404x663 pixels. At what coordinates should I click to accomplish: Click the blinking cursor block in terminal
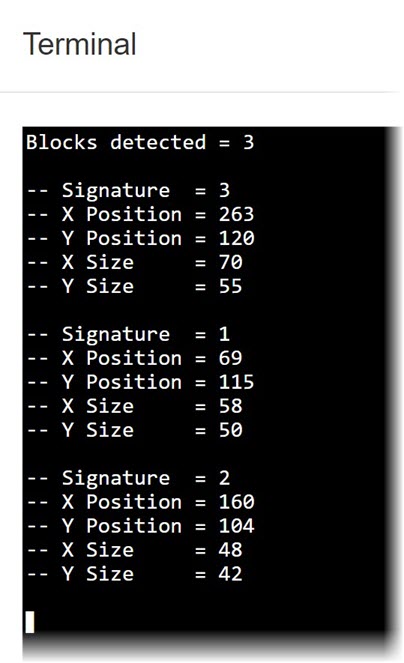(30, 622)
